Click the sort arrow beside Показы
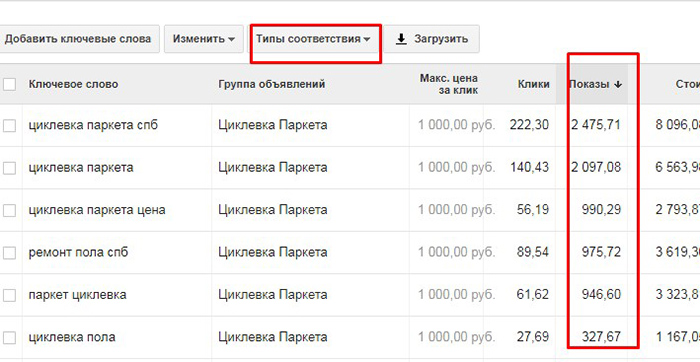700x362 pixels. pyautogui.click(x=618, y=85)
